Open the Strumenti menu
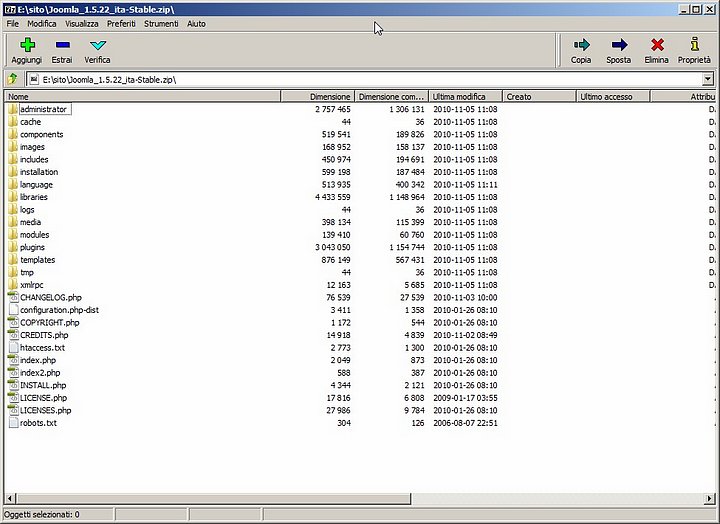Image resolution: width=720 pixels, height=524 pixels. 161,23
